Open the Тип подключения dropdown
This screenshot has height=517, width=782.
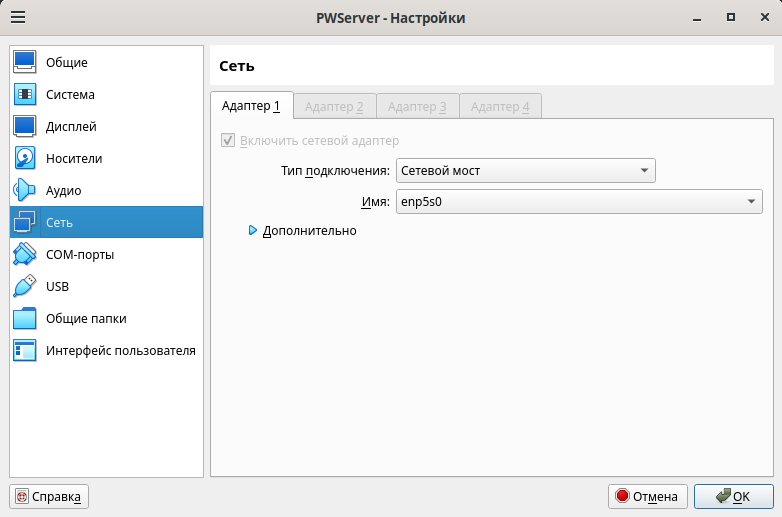tap(525, 171)
